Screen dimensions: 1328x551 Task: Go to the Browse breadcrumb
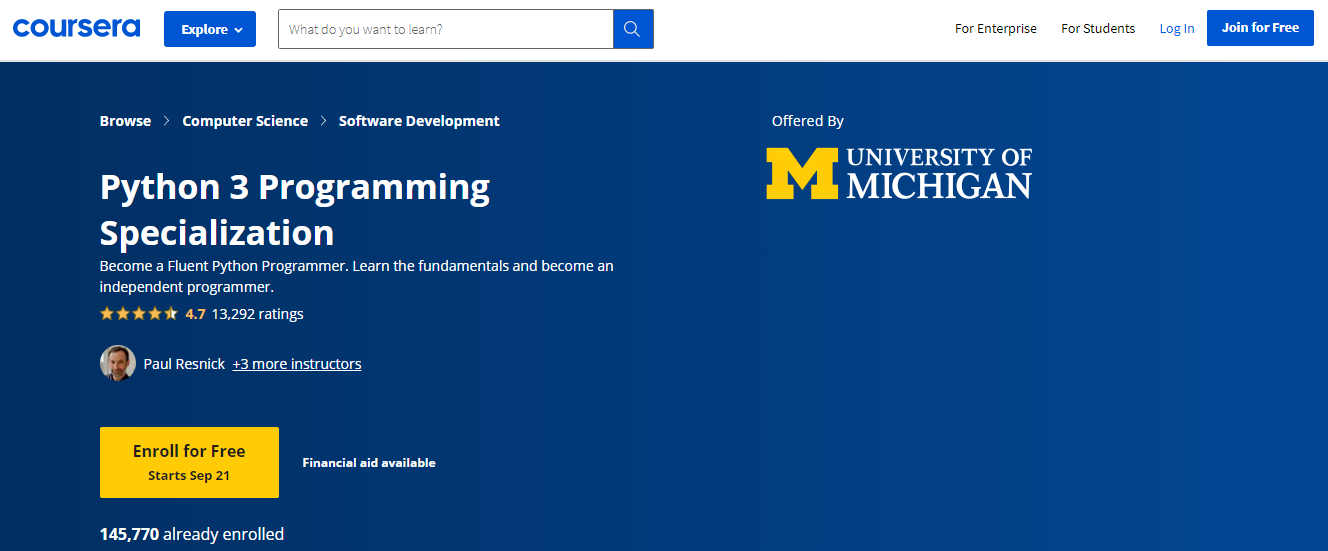125,121
